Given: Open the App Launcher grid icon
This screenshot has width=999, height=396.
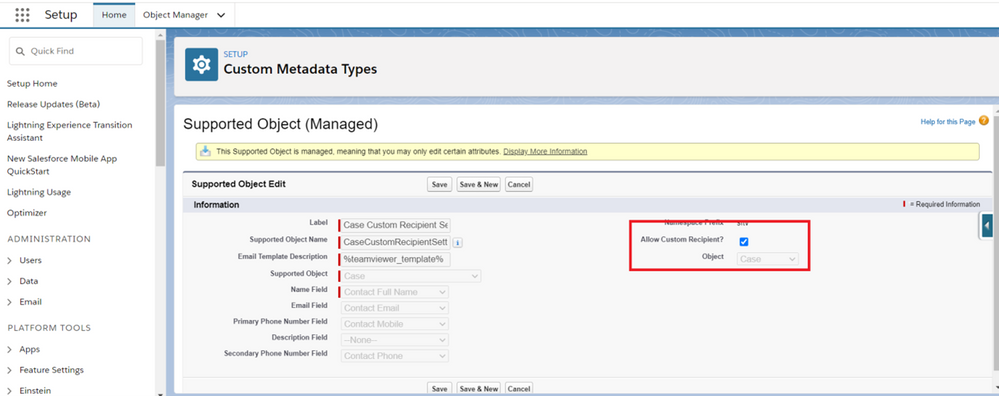Looking at the screenshot, I should [22, 15].
